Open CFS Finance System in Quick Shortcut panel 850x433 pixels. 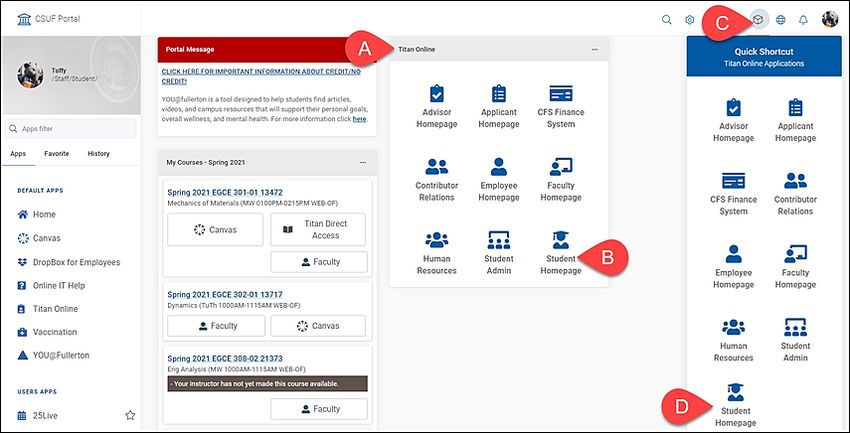pos(733,193)
